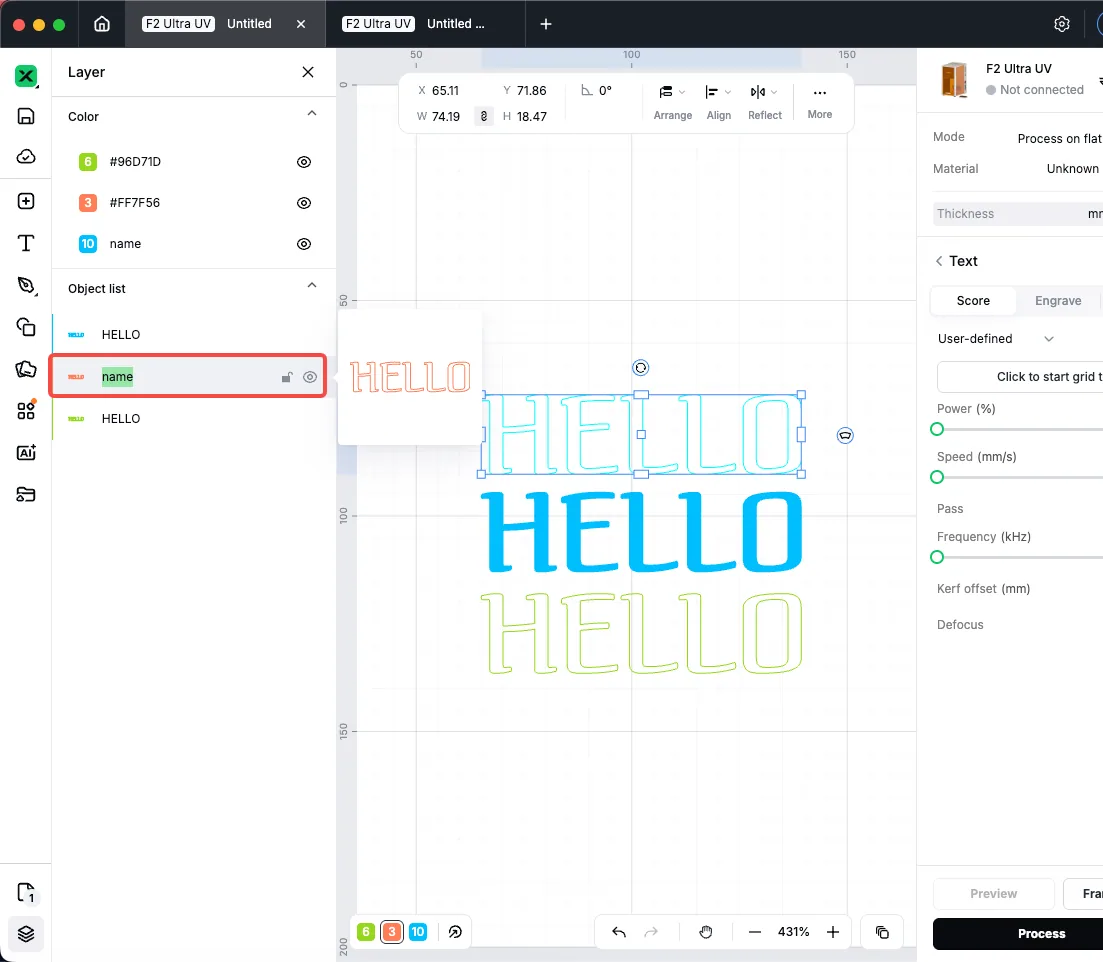Click the width value field 74.19
Viewport: 1103px width, 962px height.
coord(446,117)
